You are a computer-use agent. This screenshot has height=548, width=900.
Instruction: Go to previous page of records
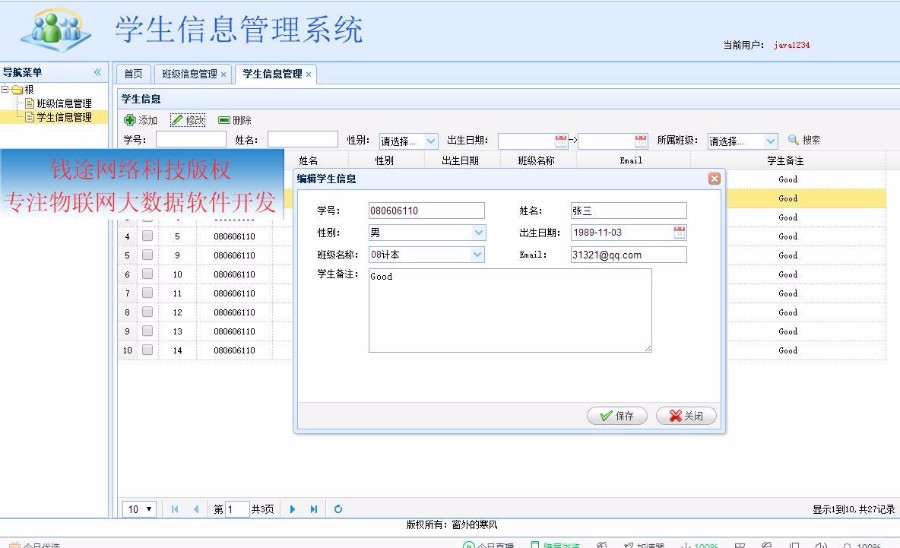pos(196,509)
